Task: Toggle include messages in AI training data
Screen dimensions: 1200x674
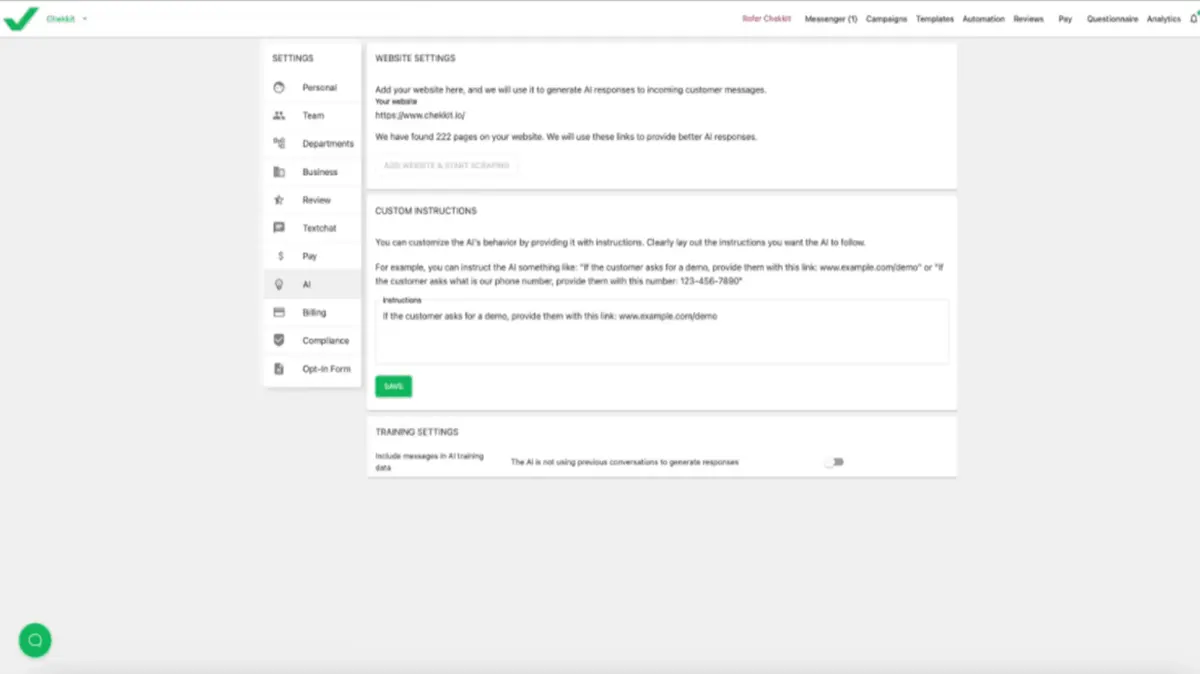Action: (x=834, y=462)
